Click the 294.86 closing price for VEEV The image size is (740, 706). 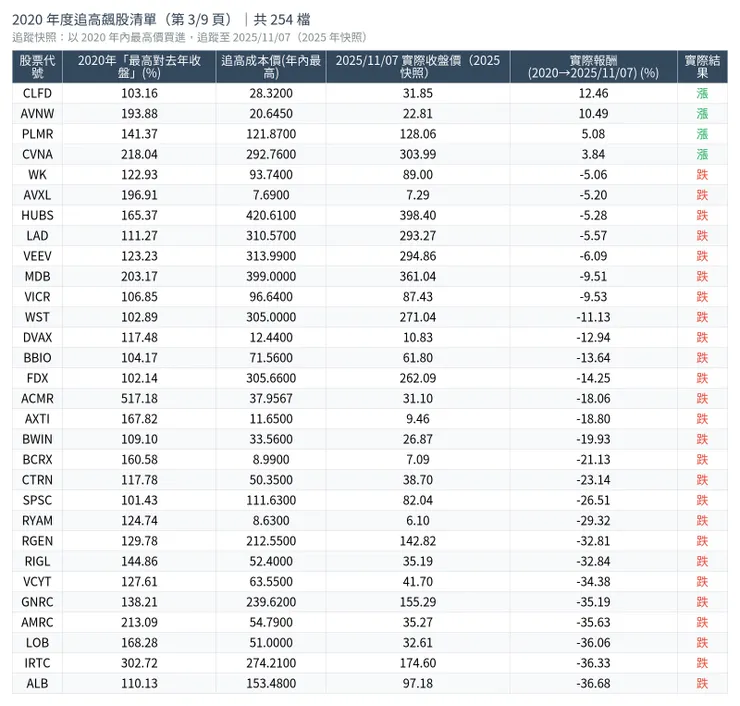418,256
